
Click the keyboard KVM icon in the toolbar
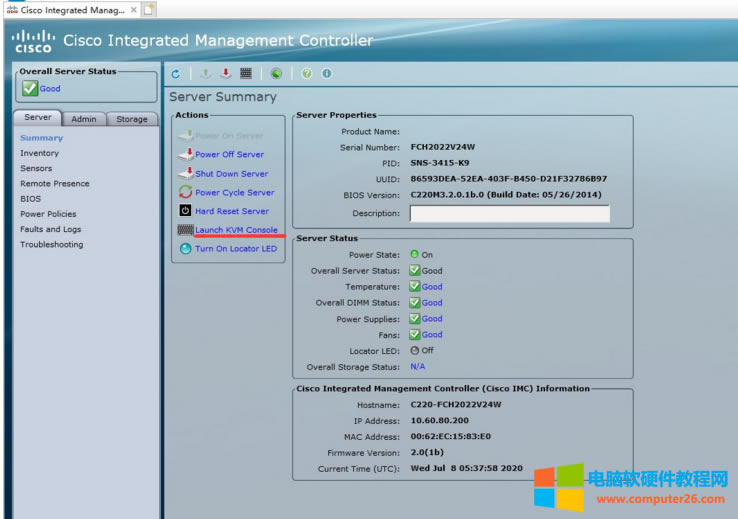[245, 74]
